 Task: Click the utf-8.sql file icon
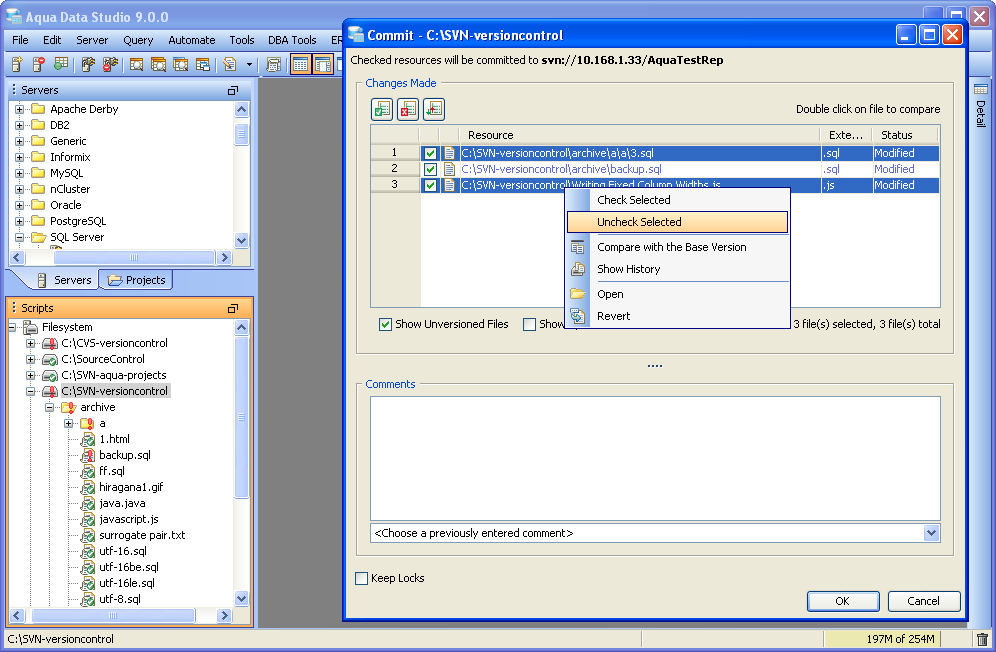88,599
